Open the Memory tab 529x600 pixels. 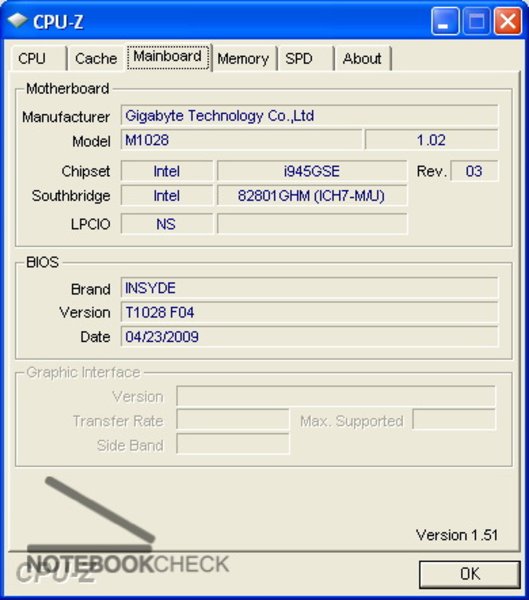click(243, 59)
